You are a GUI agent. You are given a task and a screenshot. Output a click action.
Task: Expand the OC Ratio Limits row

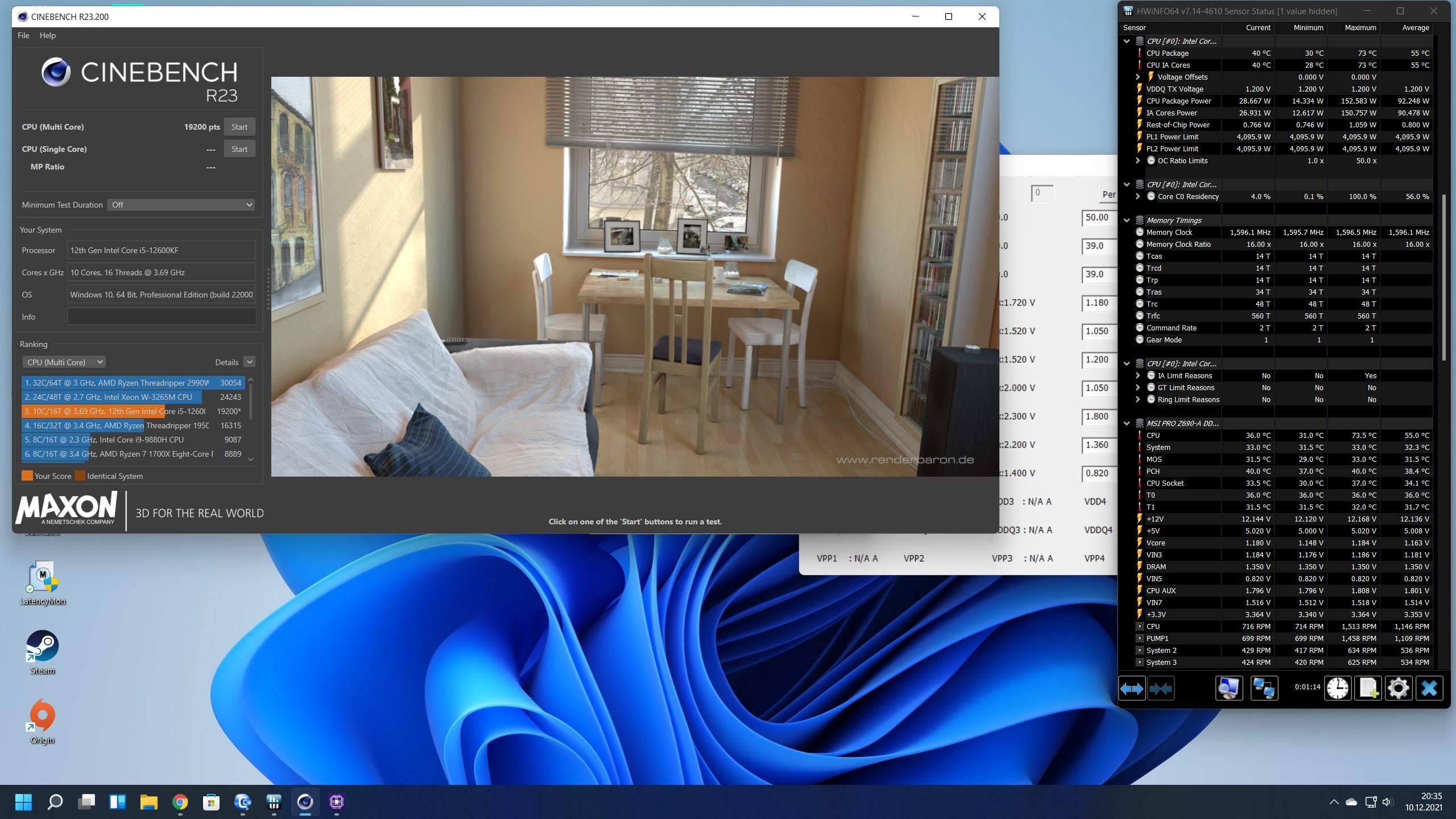[1137, 160]
